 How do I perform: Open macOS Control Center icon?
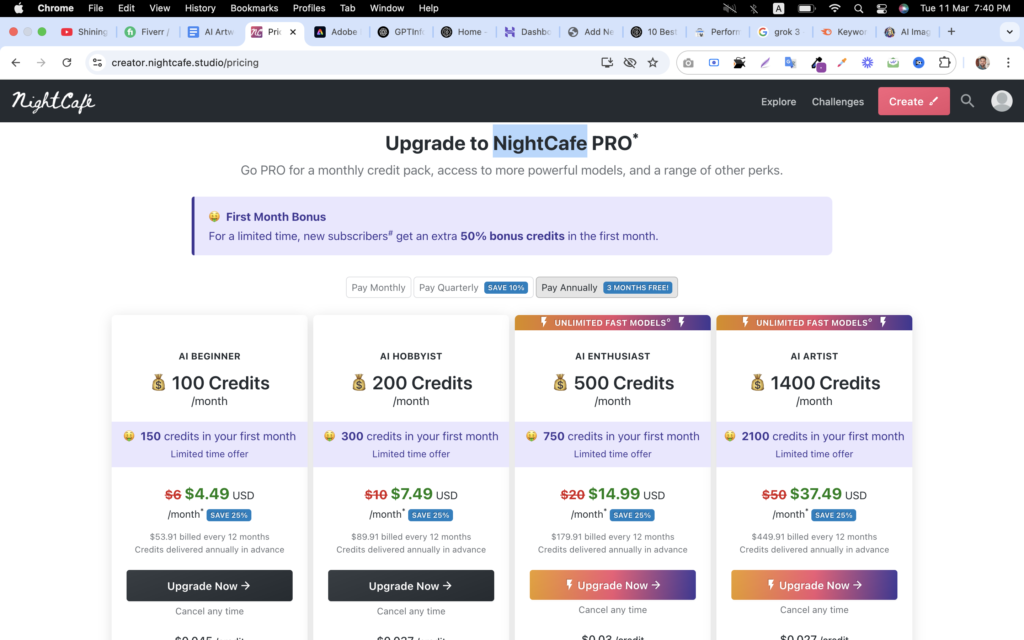[x=882, y=8]
